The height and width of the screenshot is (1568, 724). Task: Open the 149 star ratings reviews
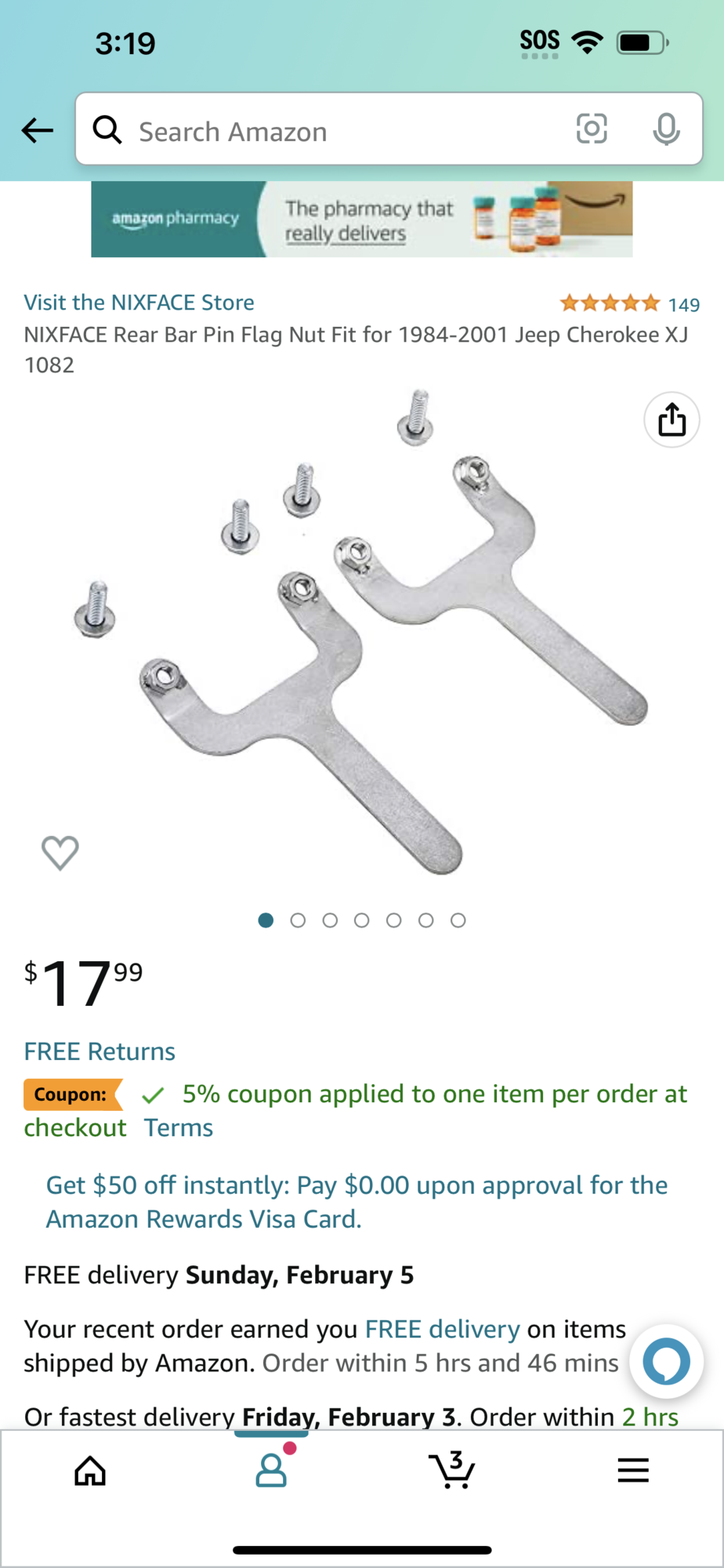[629, 304]
